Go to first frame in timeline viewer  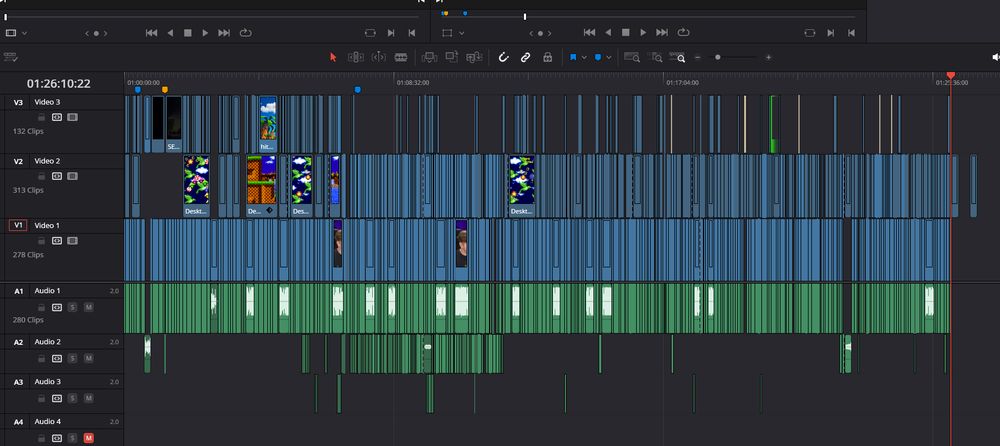pos(589,33)
